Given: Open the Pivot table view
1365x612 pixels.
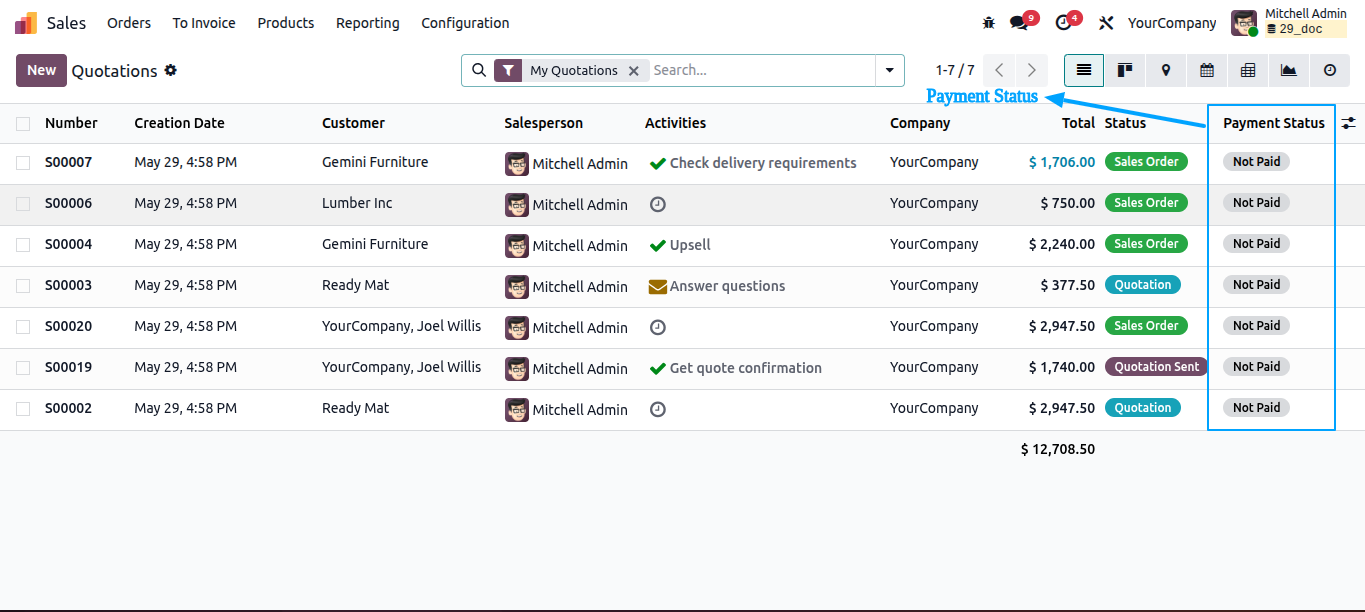Looking at the screenshot, I should pyautogui.click(x=1248, y=70).
